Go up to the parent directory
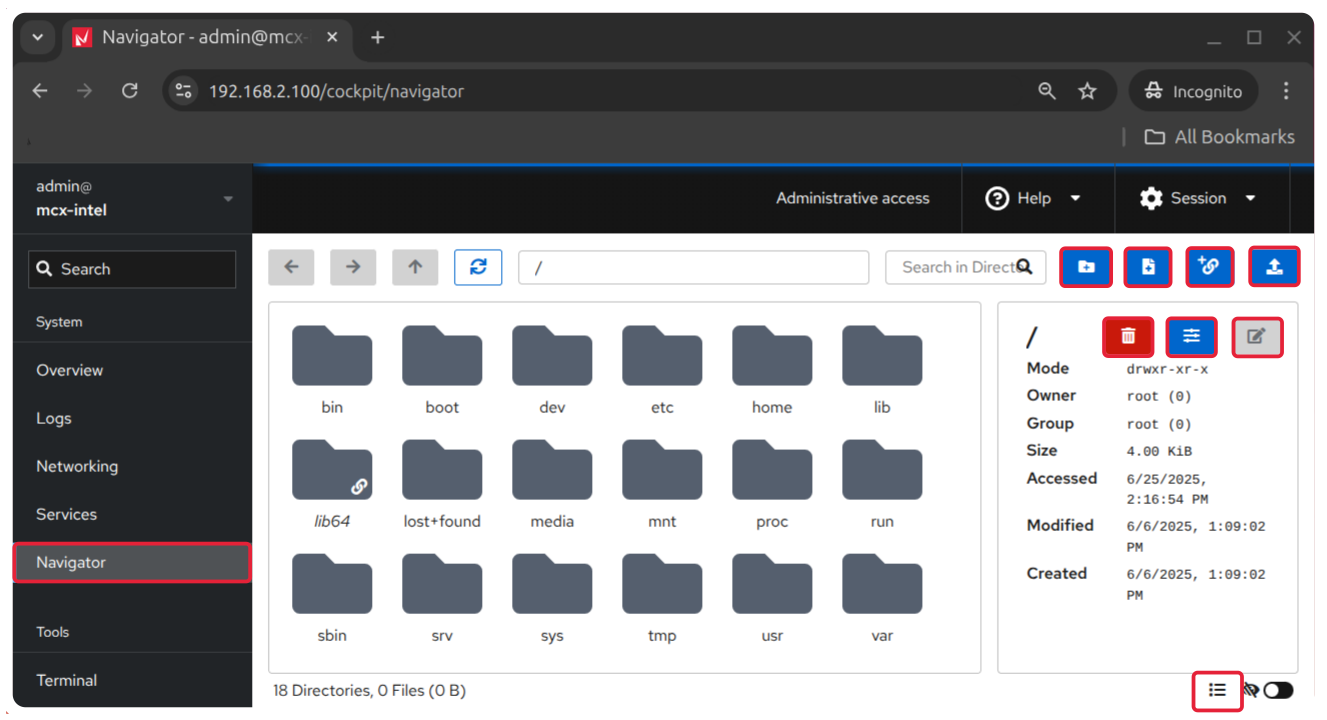The image size is (1327, 720). tap(415, 267)
